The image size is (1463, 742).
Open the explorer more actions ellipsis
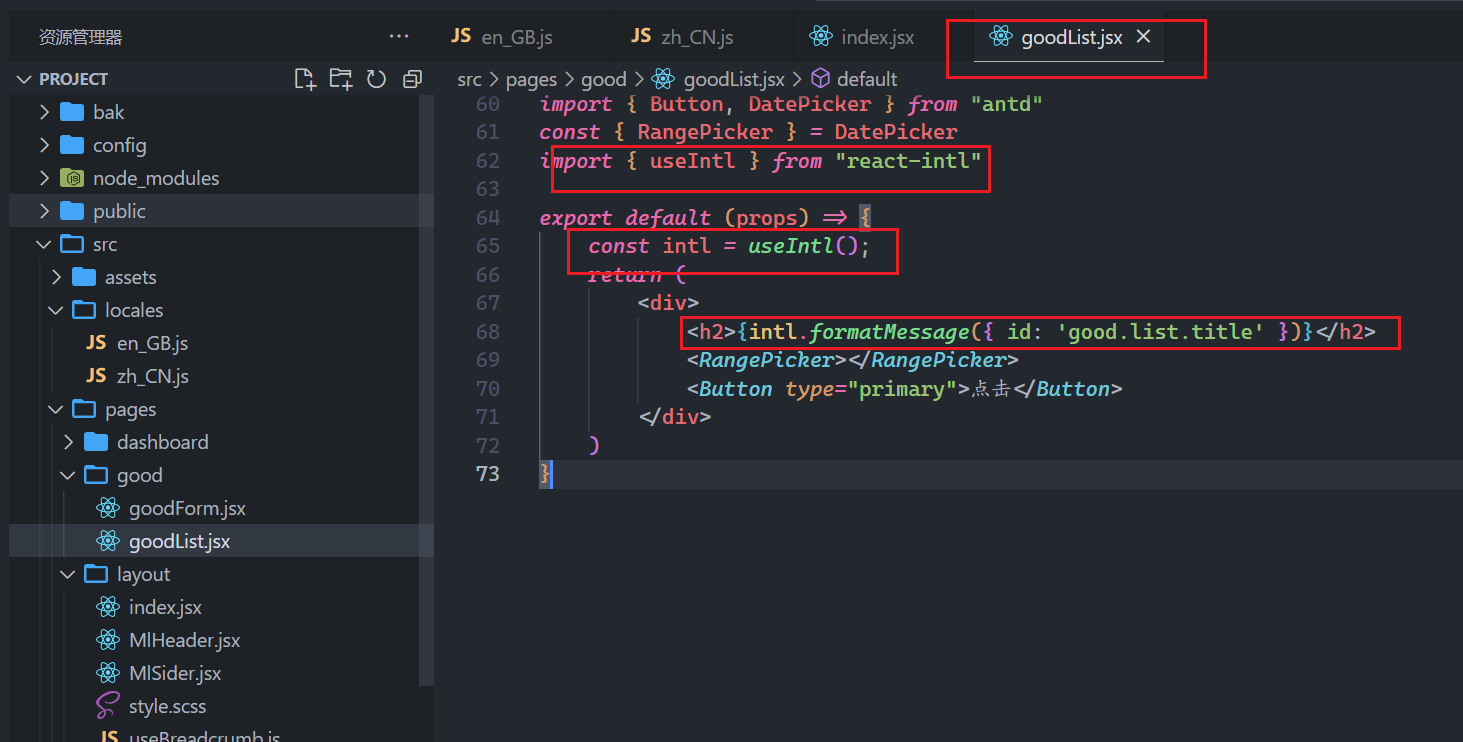399,37
